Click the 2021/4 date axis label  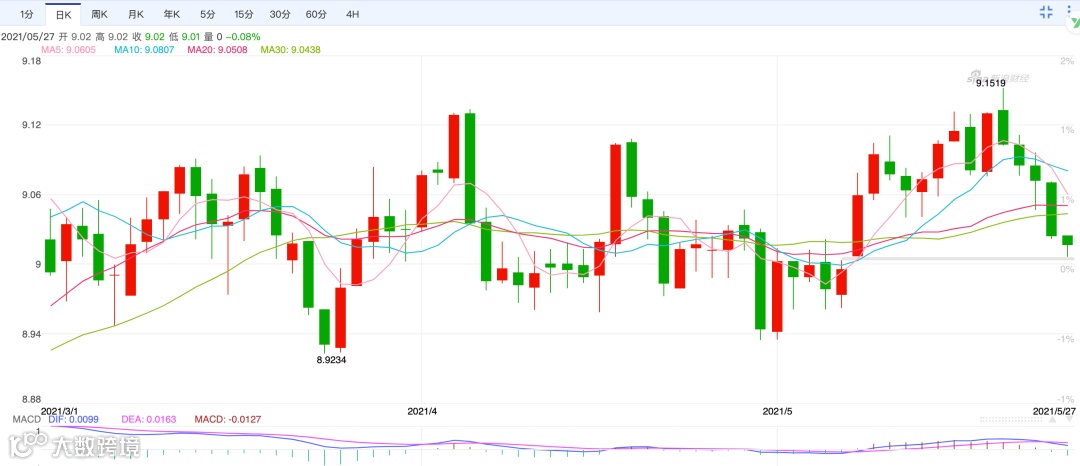pos(422,412)
